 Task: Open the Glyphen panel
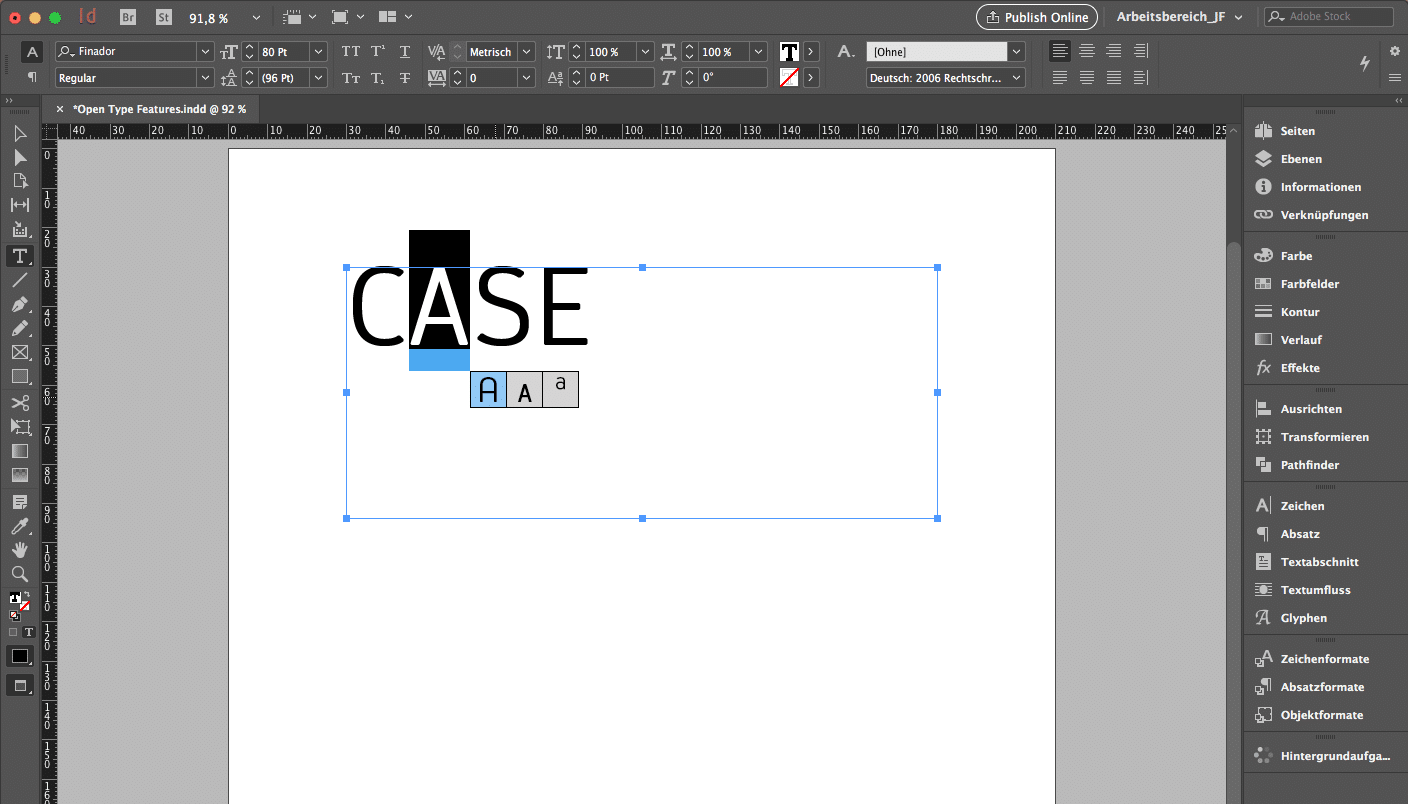pyautogui.click(x=1303, y=618)
